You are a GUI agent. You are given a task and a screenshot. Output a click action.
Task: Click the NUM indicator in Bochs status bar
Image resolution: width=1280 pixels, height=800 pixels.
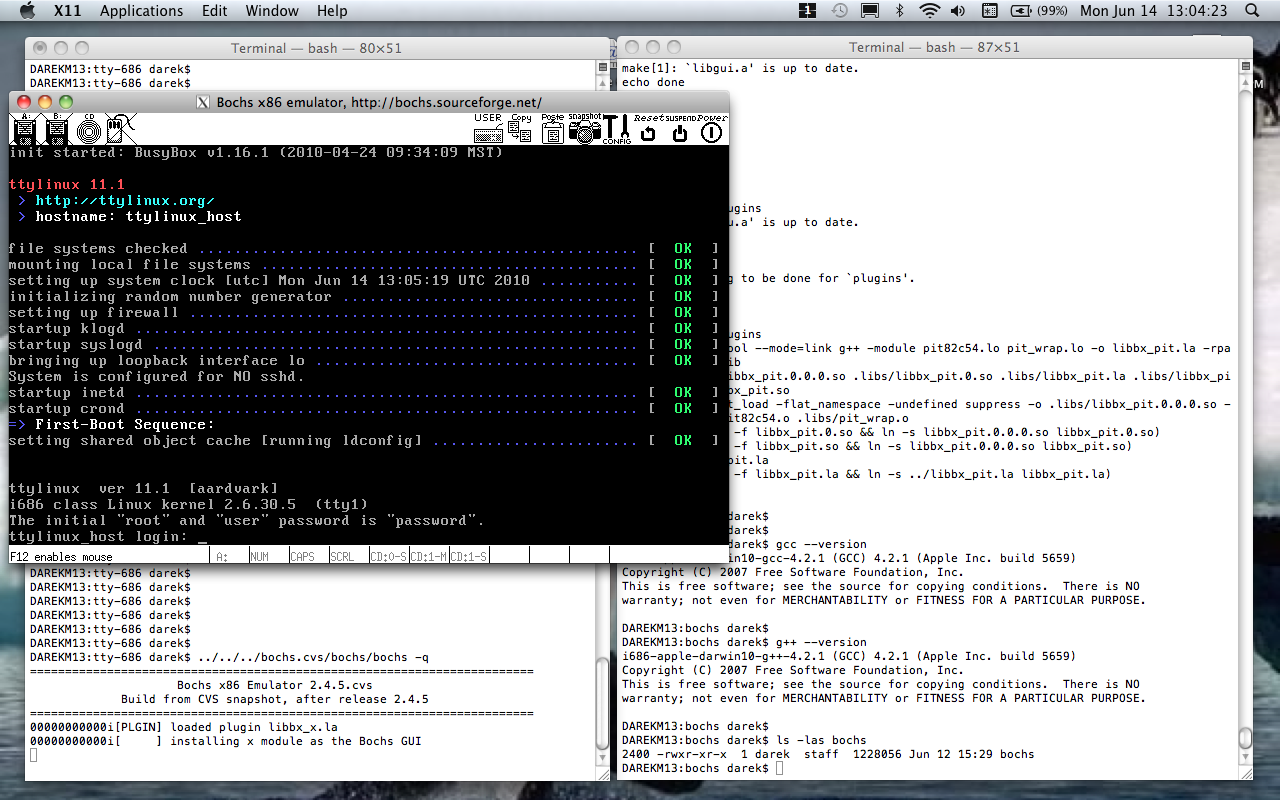click(x=267, y=556)
